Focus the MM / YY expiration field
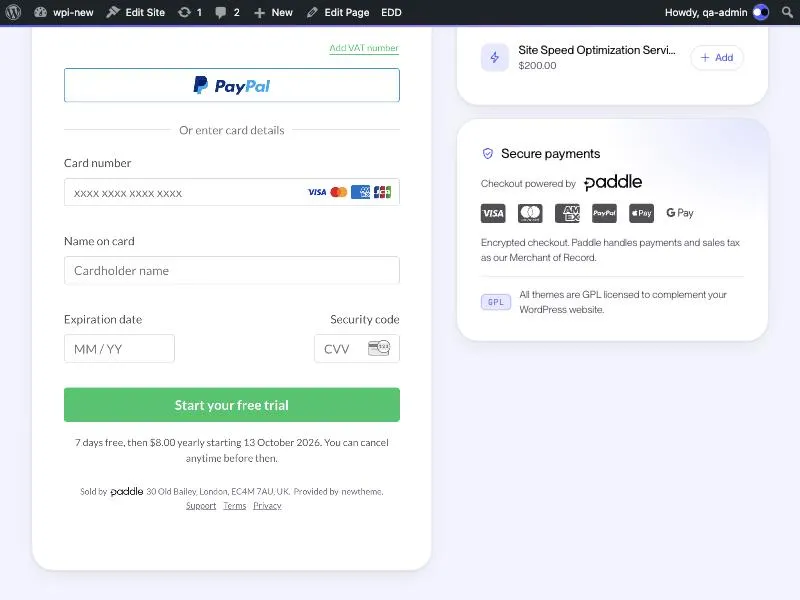This screenshot has width=800, height=600. tap(119, 348)
